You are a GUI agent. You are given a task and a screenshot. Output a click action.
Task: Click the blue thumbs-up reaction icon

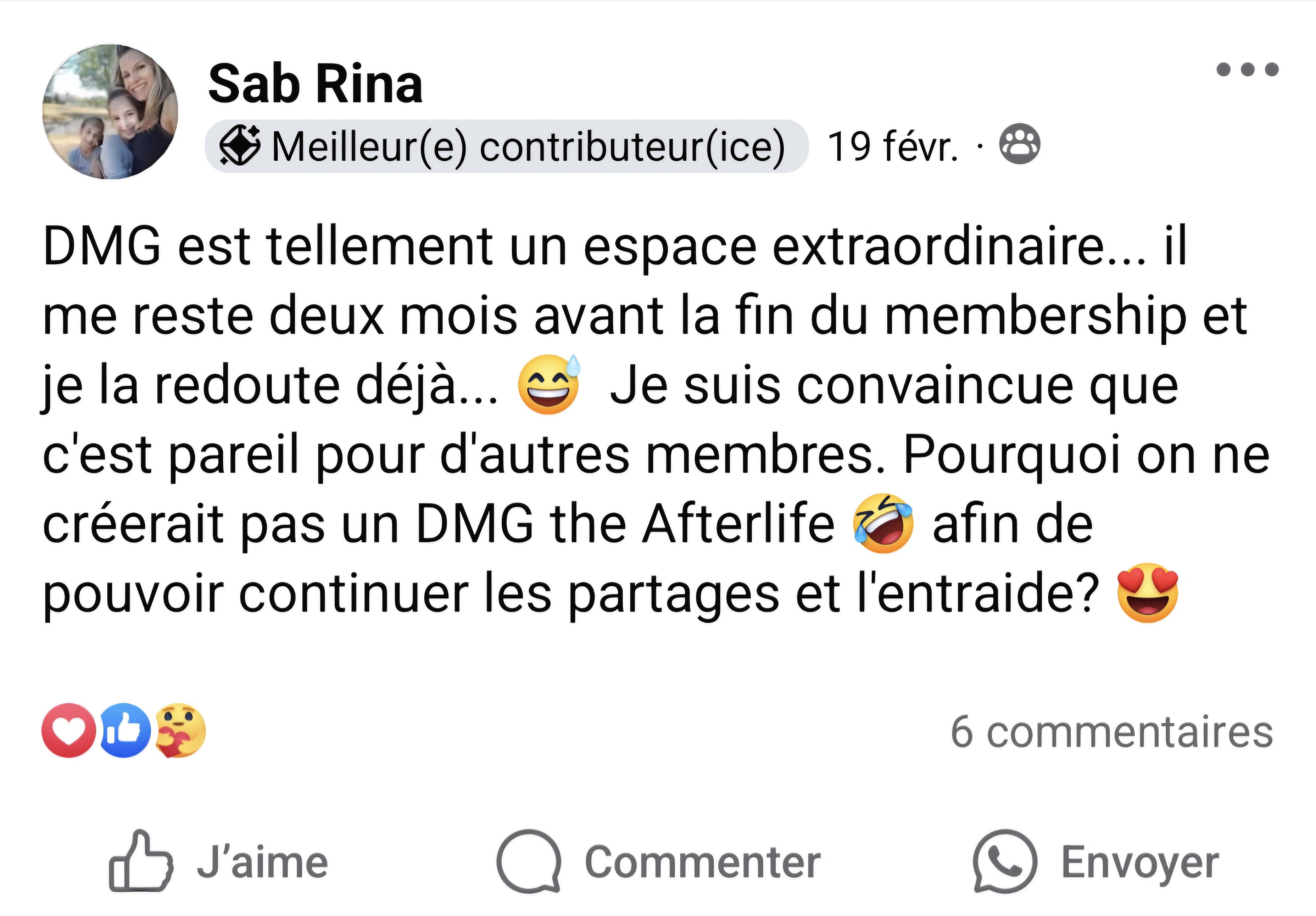click(x=125, y=730)
